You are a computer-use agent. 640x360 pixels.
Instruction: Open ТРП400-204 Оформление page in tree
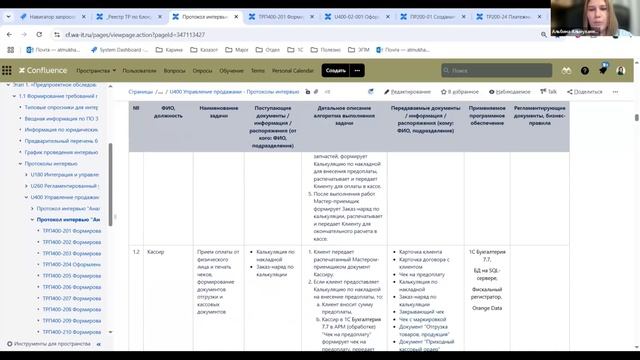tap(72, 264)
